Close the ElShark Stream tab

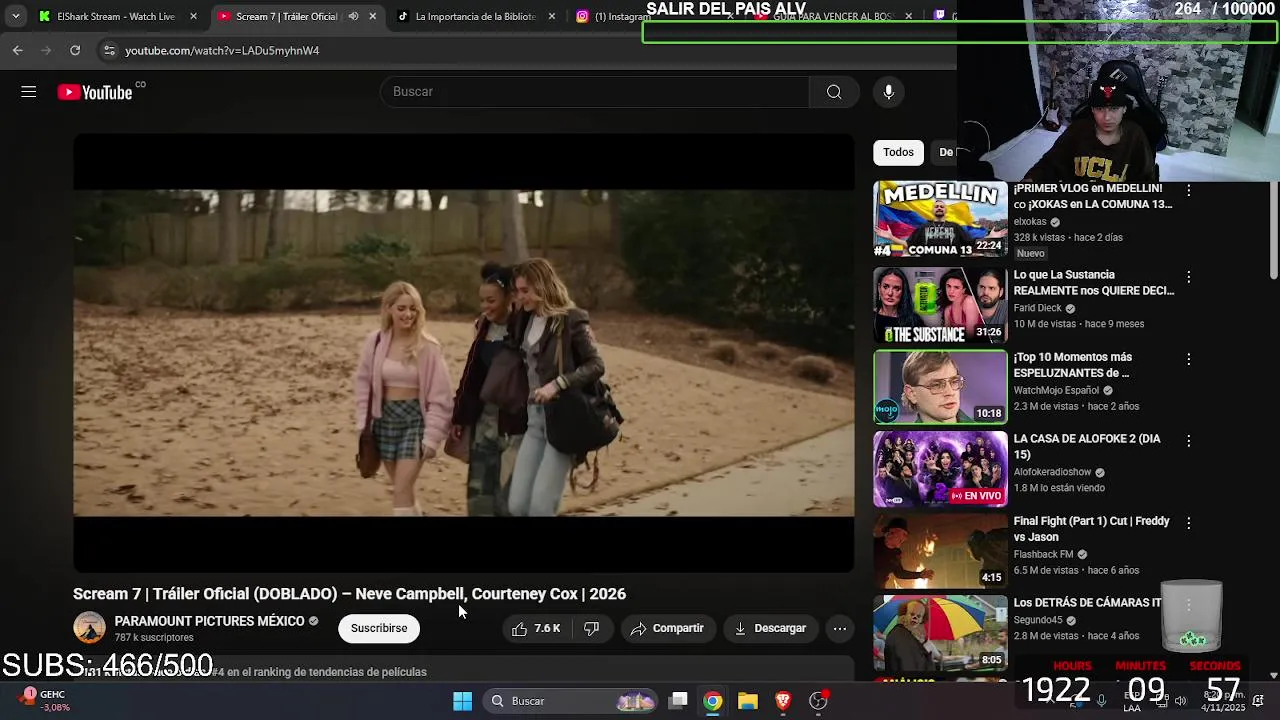[x=193, y=16]
